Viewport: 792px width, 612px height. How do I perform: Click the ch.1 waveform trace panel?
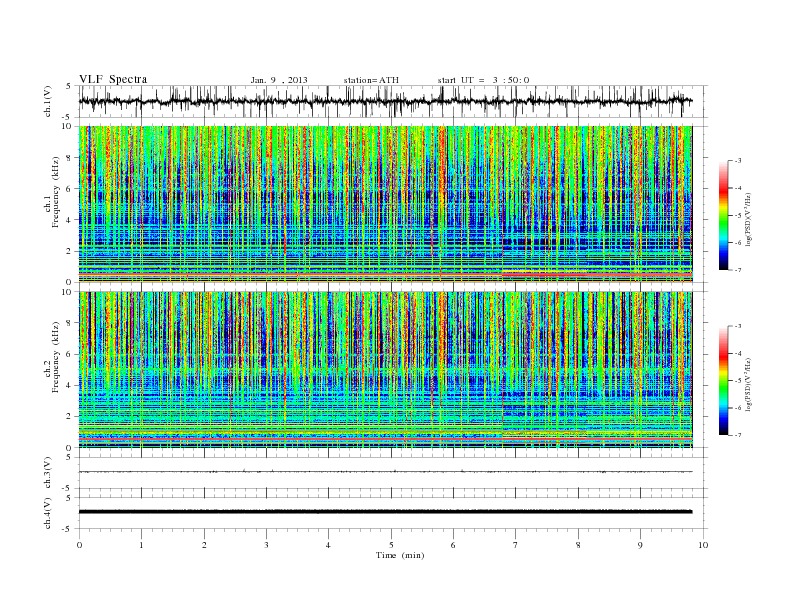coord(393,101)
